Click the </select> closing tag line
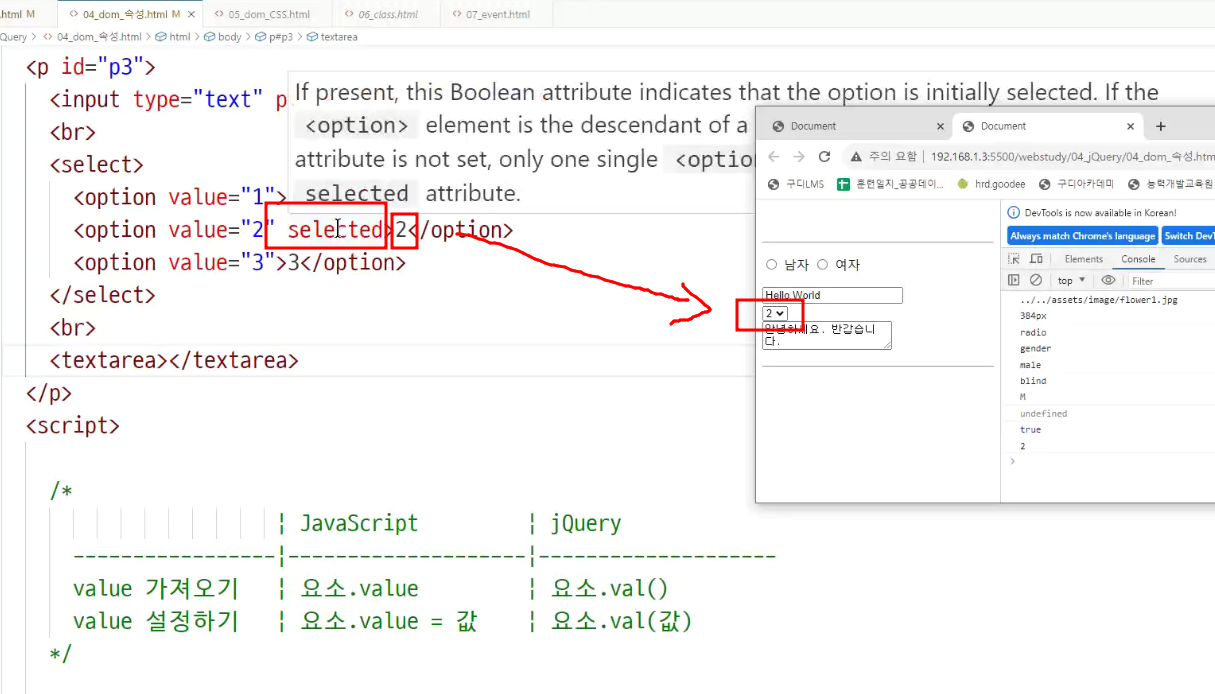Image resolution: width=1215 pixels, height=694 pixels. [103, 295]
